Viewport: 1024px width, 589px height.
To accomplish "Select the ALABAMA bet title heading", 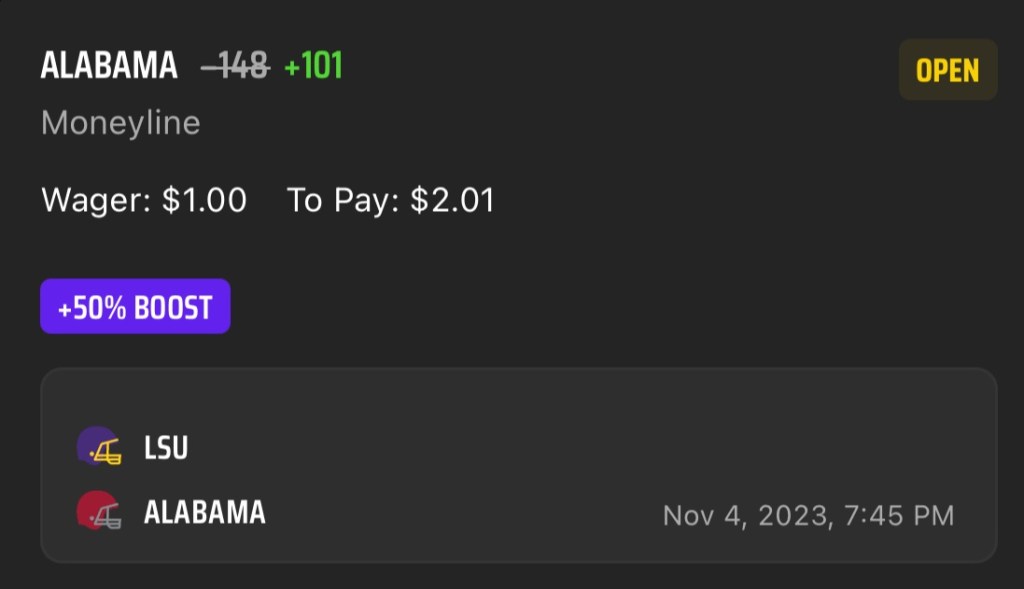I will tap(109, 67).
